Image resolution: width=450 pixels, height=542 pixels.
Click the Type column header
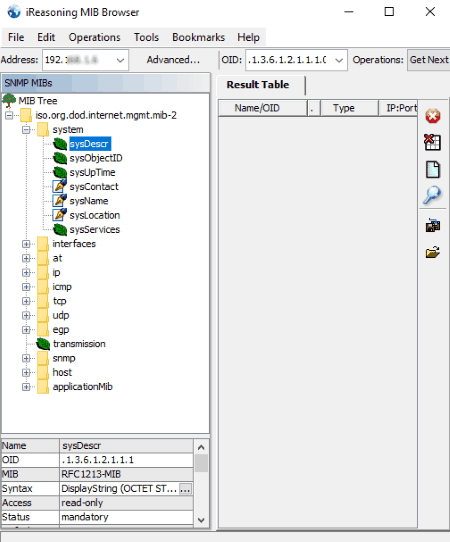click(x=349, y=108)
